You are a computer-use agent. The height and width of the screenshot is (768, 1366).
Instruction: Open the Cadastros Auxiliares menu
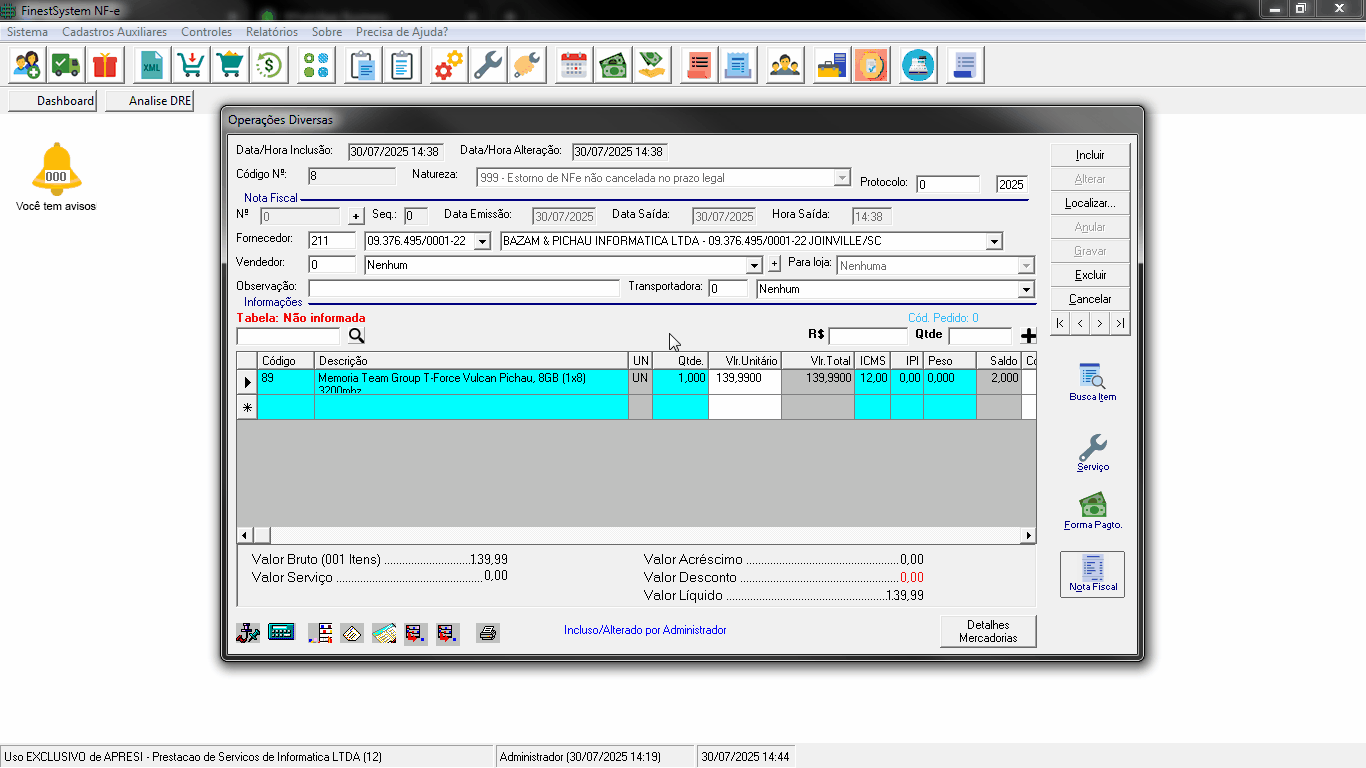114,32
